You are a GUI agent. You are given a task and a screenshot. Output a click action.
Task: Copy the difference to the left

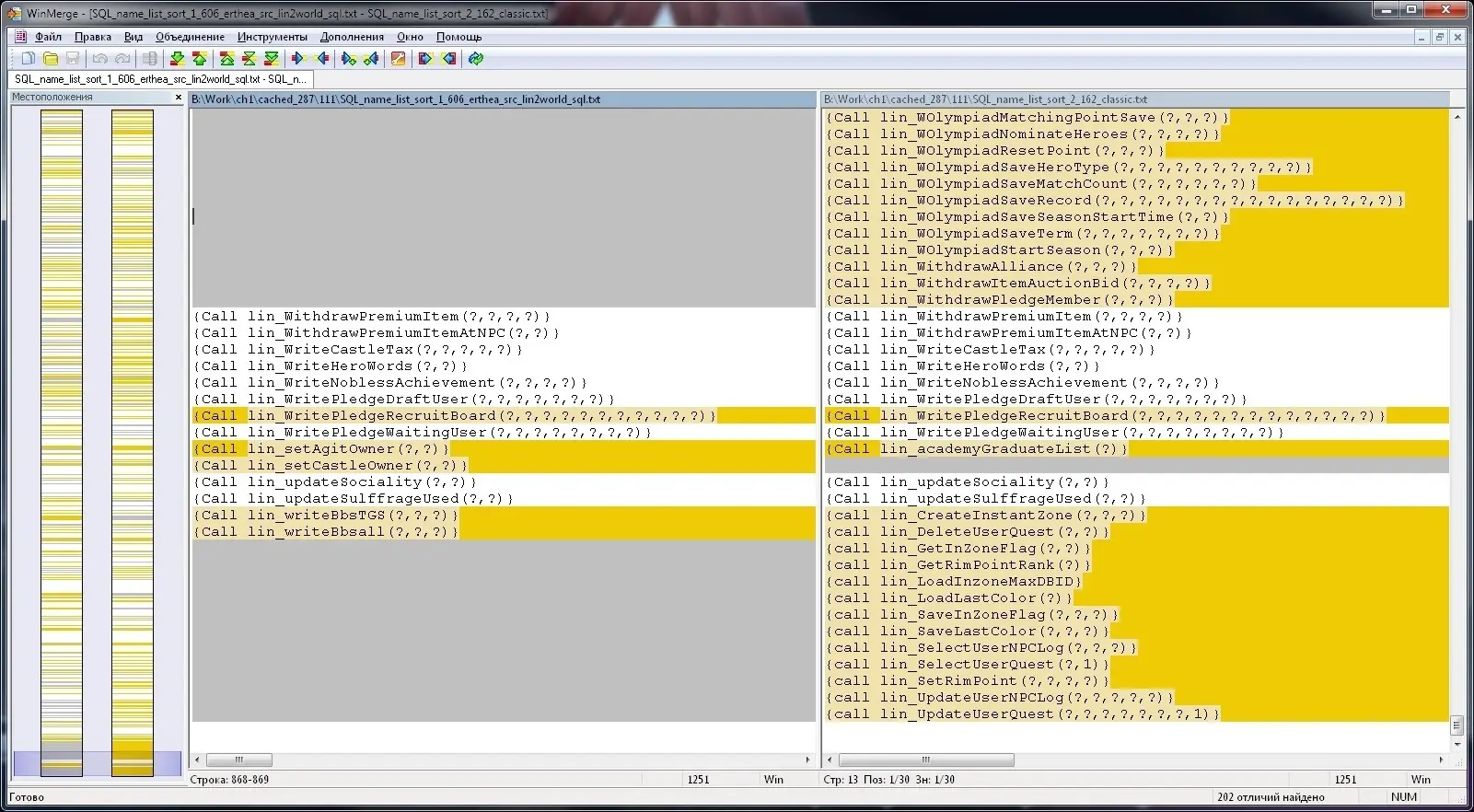[322, 59]
